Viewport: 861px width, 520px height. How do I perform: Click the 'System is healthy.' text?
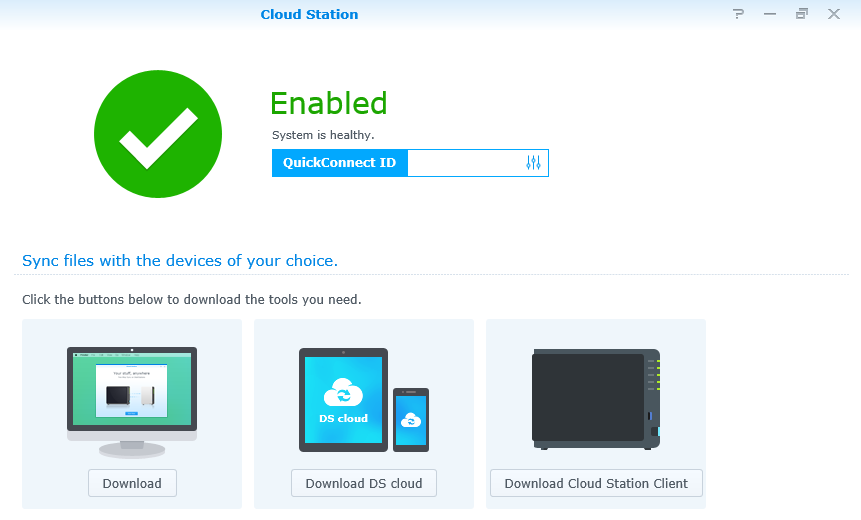point(323,135)
